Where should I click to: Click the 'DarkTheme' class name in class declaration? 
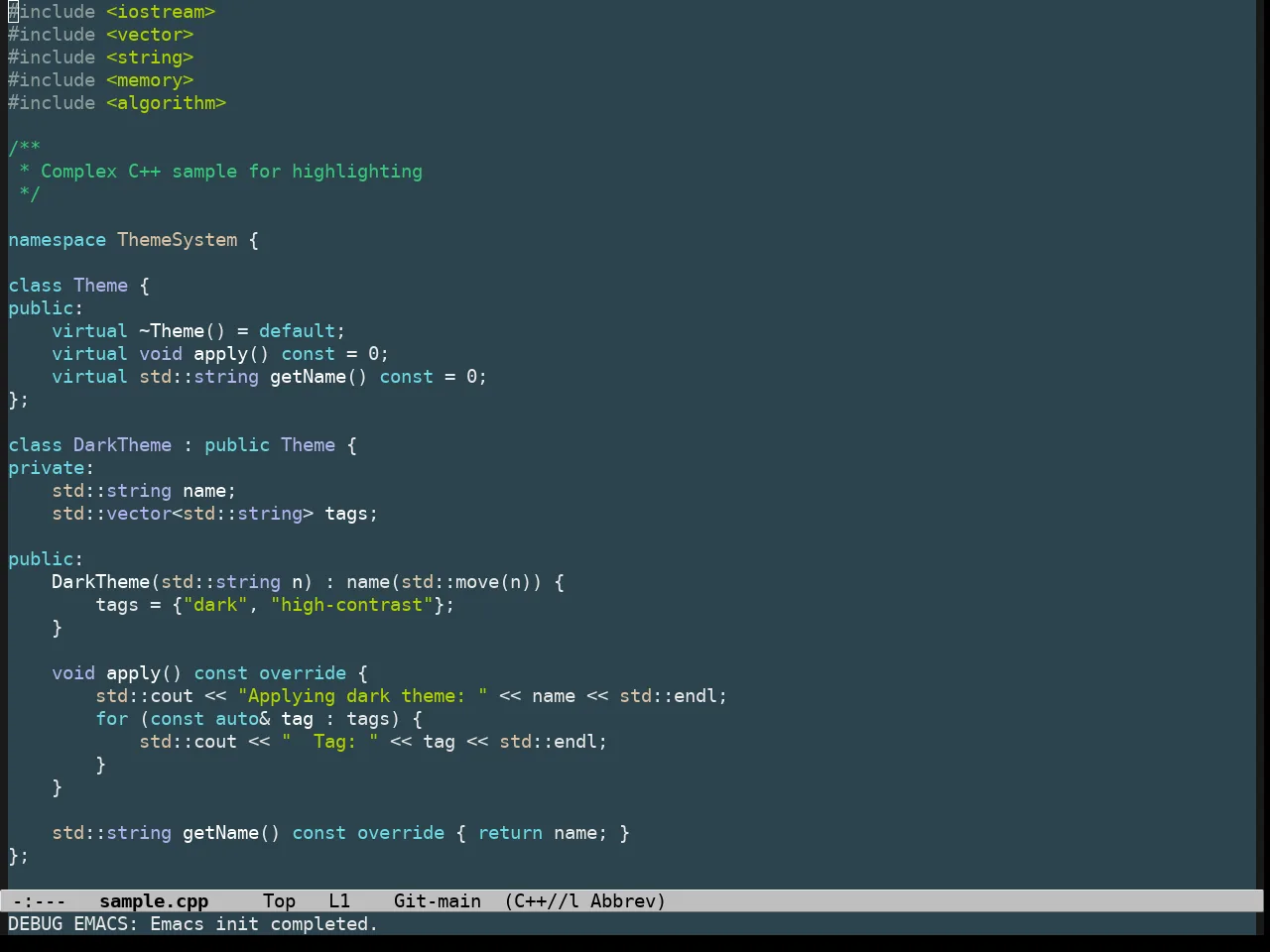(122, 445)
